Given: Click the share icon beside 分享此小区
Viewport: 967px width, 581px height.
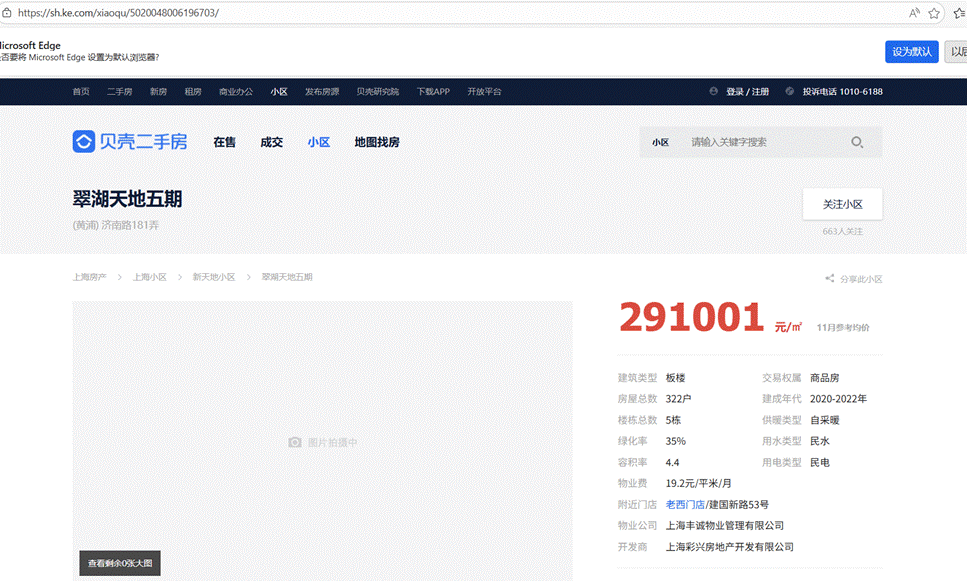Looking at the screenshot, I should click(829, 279).
